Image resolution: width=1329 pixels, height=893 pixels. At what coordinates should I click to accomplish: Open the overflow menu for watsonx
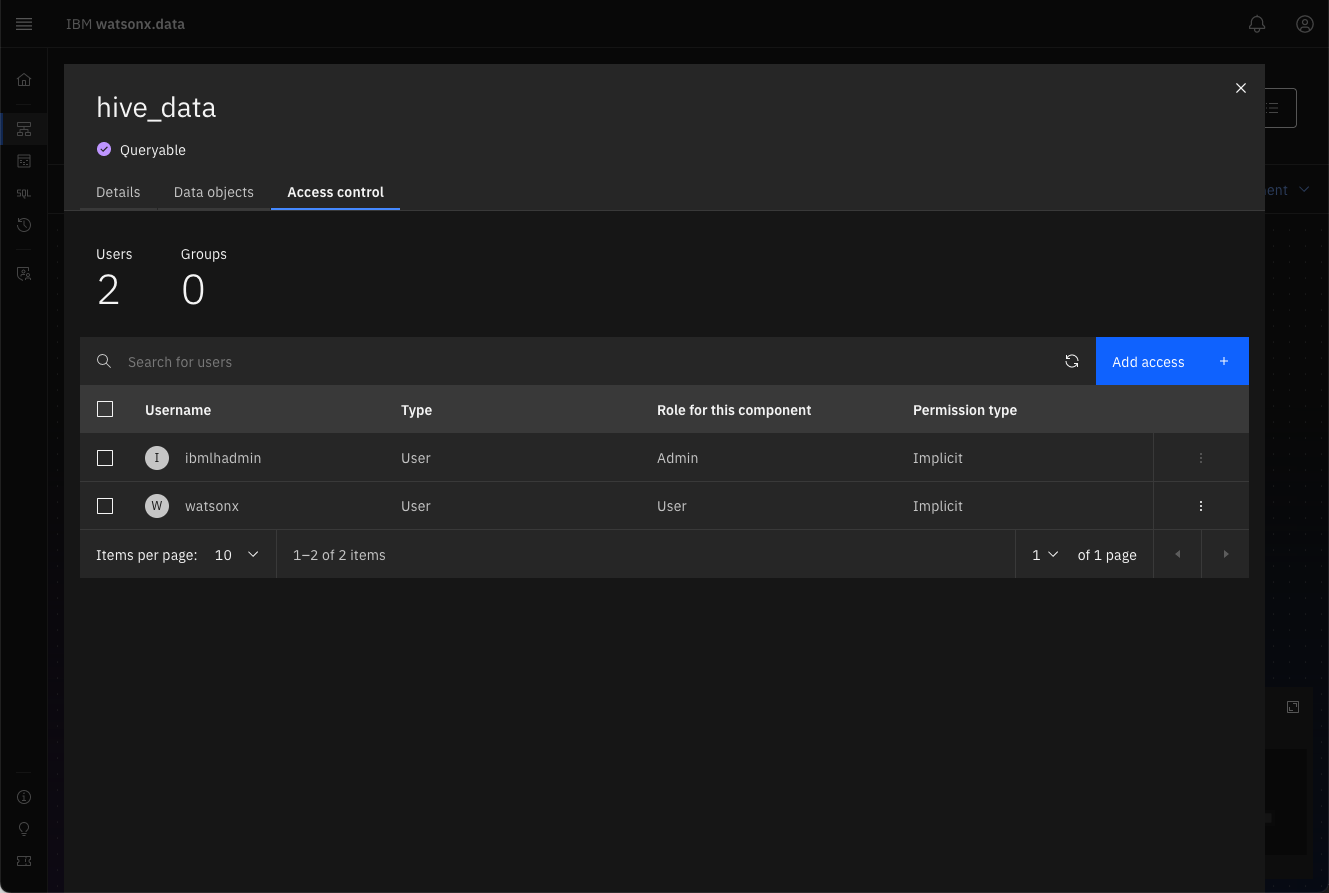pyautogui.click(x=1201, y=506)
